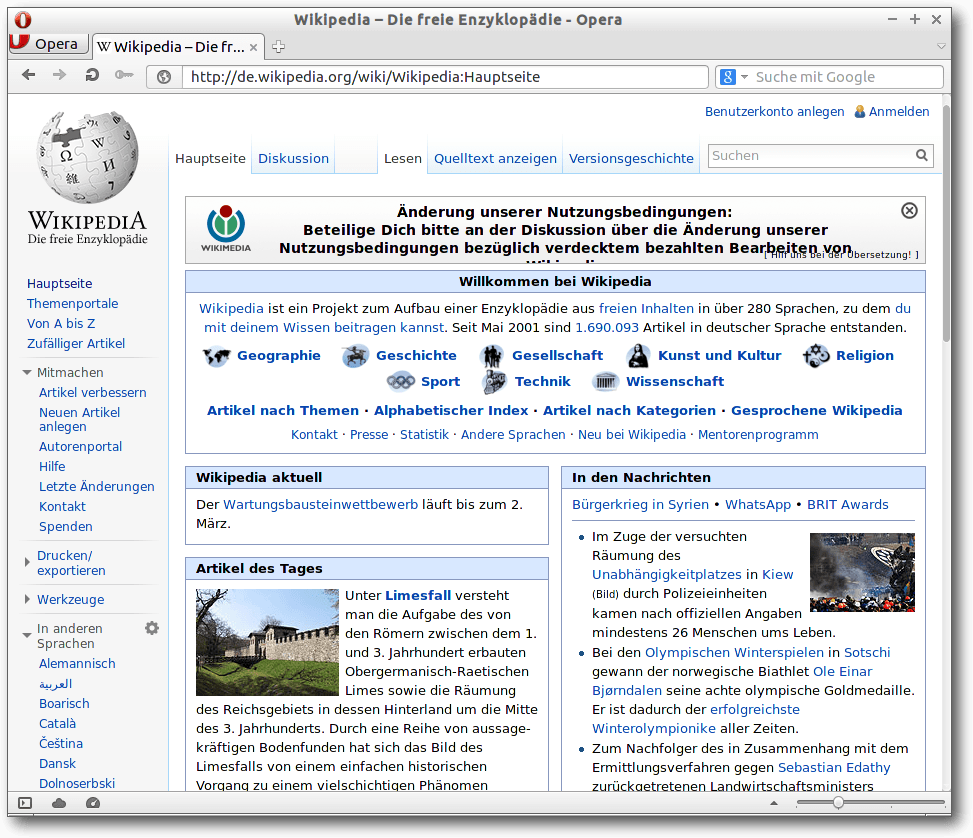Open Zufälliger Artikel in sidebar

(76, 343)
